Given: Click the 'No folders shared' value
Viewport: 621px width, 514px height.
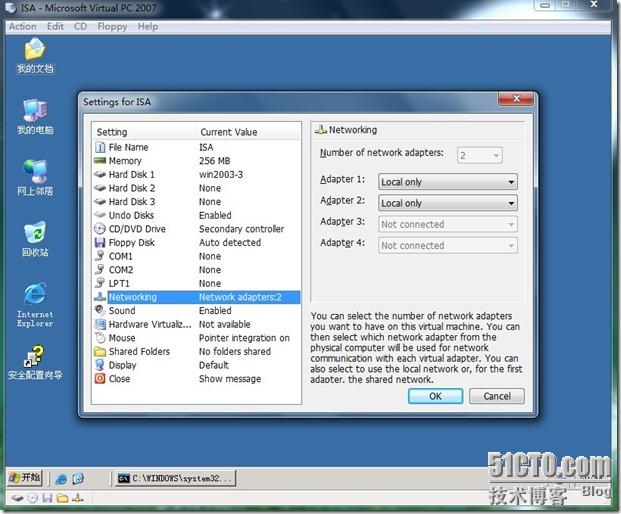Looking at the screenshot, I should coord(235,351).
